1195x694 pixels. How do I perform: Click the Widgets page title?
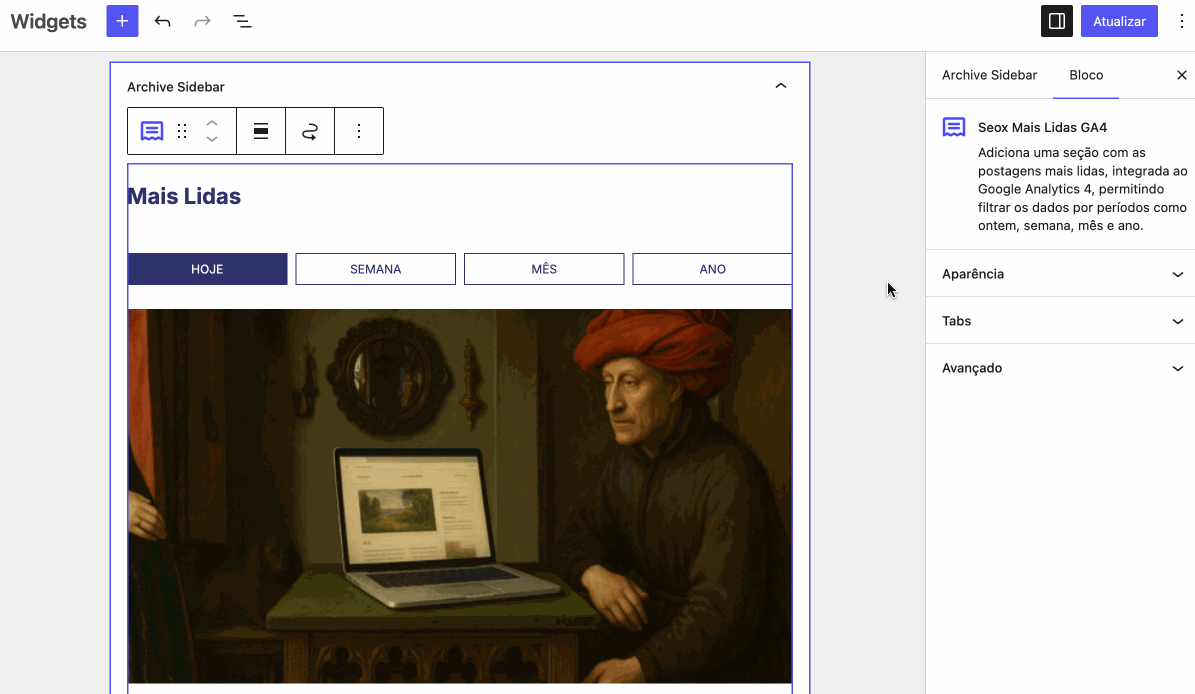pos(49,21)
